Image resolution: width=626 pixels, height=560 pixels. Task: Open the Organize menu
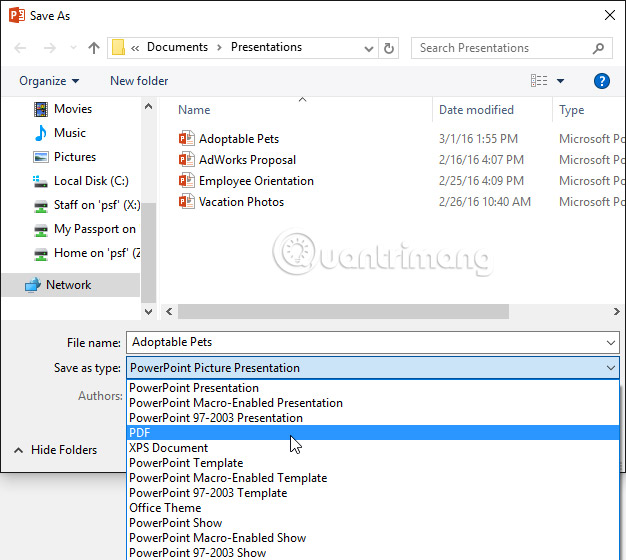click(x=49, y=81)
